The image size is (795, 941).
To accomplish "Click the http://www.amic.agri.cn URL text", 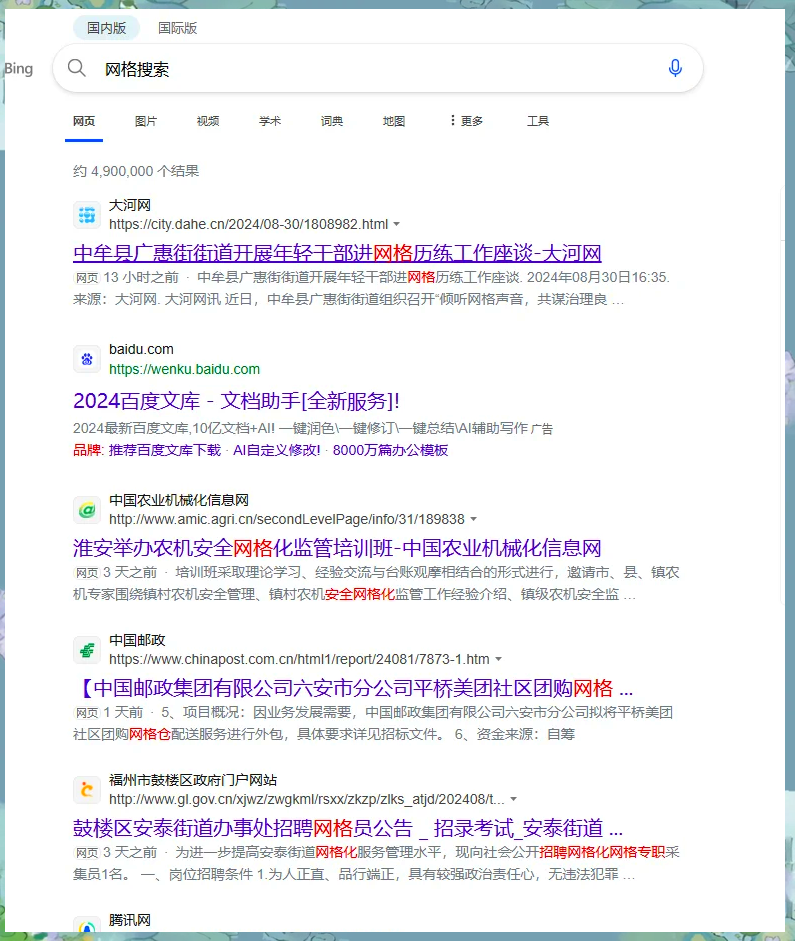I will click(287, 519).
